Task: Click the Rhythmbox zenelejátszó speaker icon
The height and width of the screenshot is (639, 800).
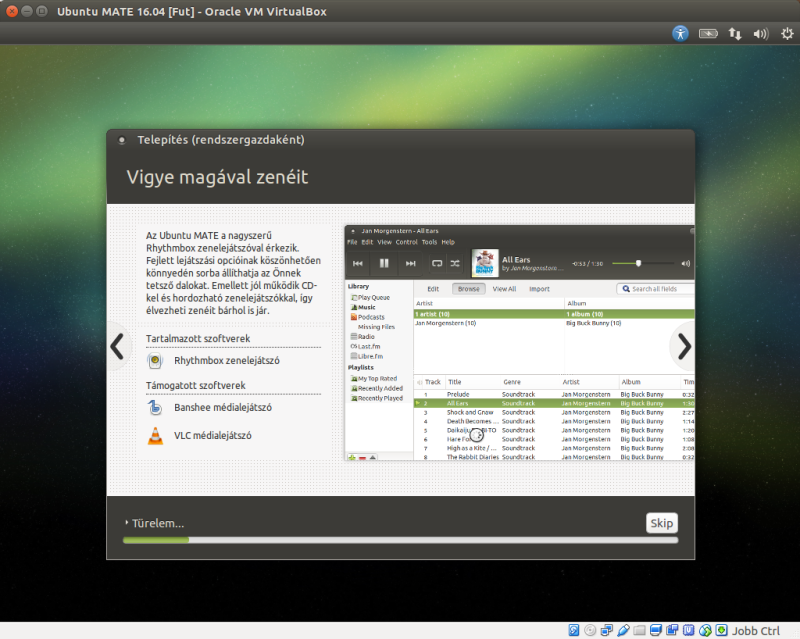Action: coord(155,361)
